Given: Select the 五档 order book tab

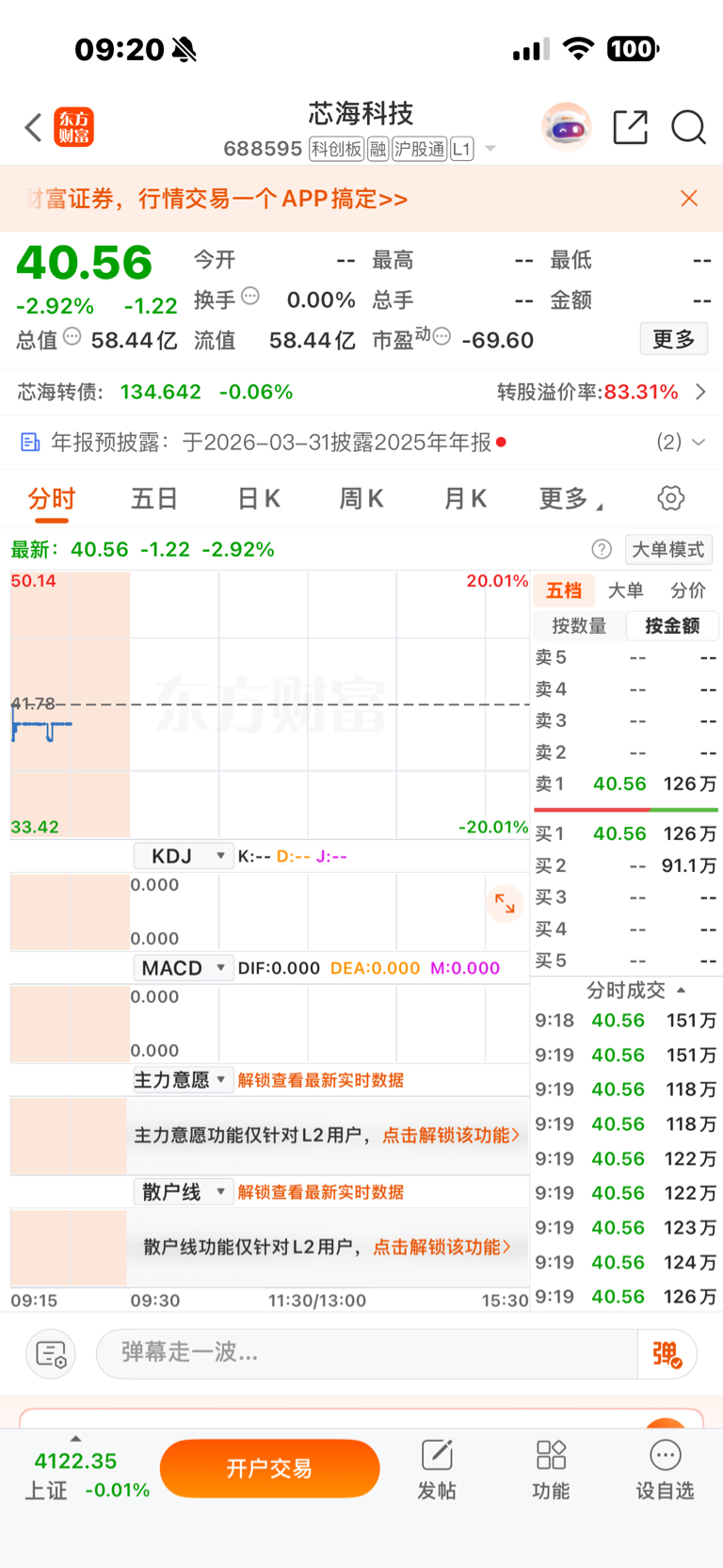Looking at the screenshot, I should pyautogui.click(x=564, y=590).
